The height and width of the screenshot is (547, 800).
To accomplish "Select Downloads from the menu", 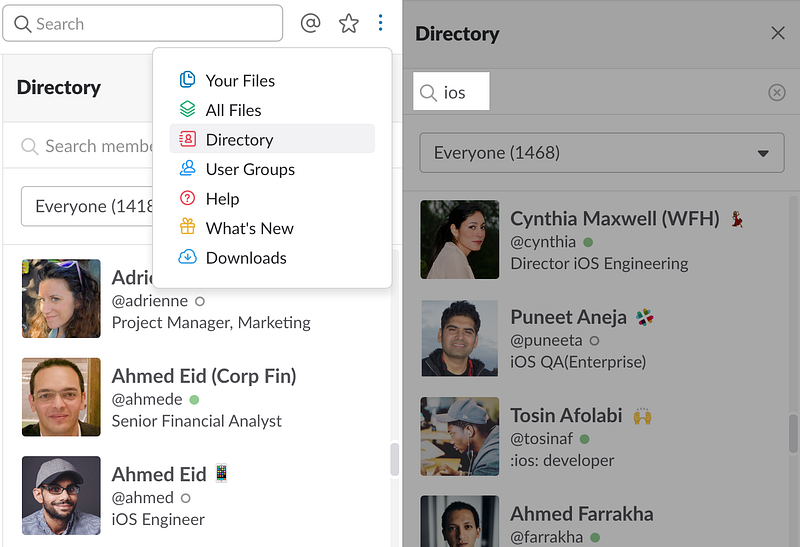I will pyautogui.click(x=272, y=257).
